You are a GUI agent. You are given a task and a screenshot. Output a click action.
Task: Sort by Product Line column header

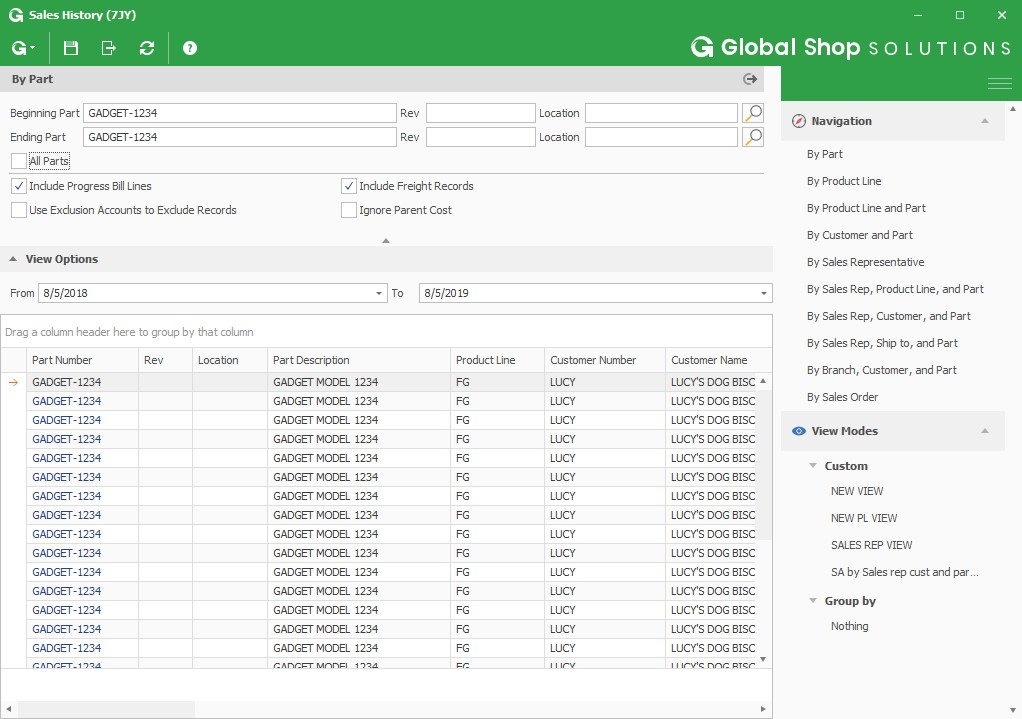497,360
